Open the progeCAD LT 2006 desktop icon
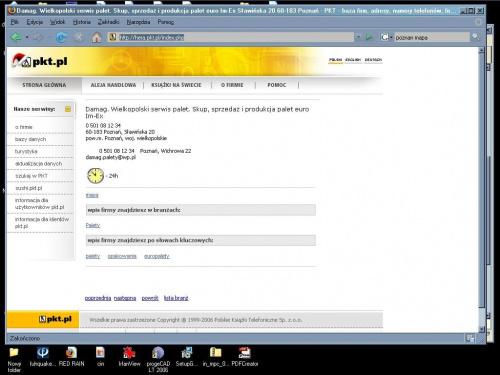The image size is (500, 375). click(158, 359)
